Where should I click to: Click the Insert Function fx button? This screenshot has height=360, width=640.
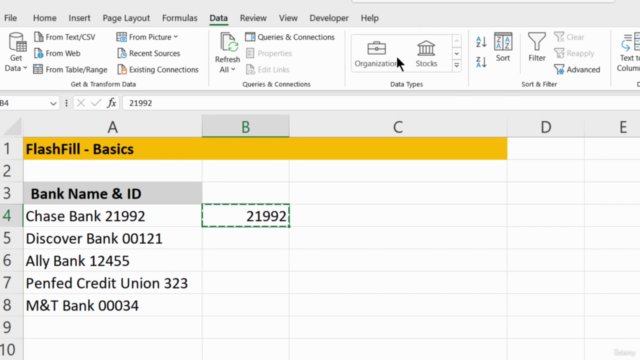click(x=111, y=103)
